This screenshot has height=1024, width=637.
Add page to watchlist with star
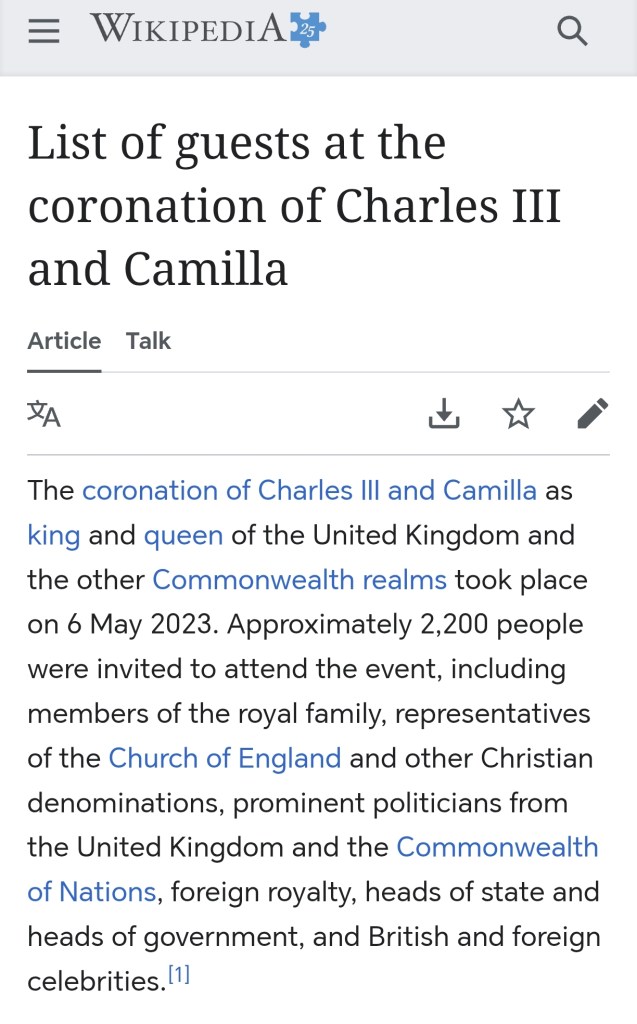point(518,413)
